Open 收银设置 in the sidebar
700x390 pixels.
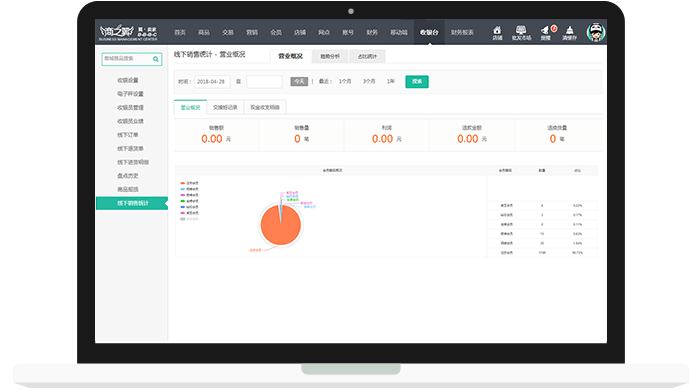point(128,80)
